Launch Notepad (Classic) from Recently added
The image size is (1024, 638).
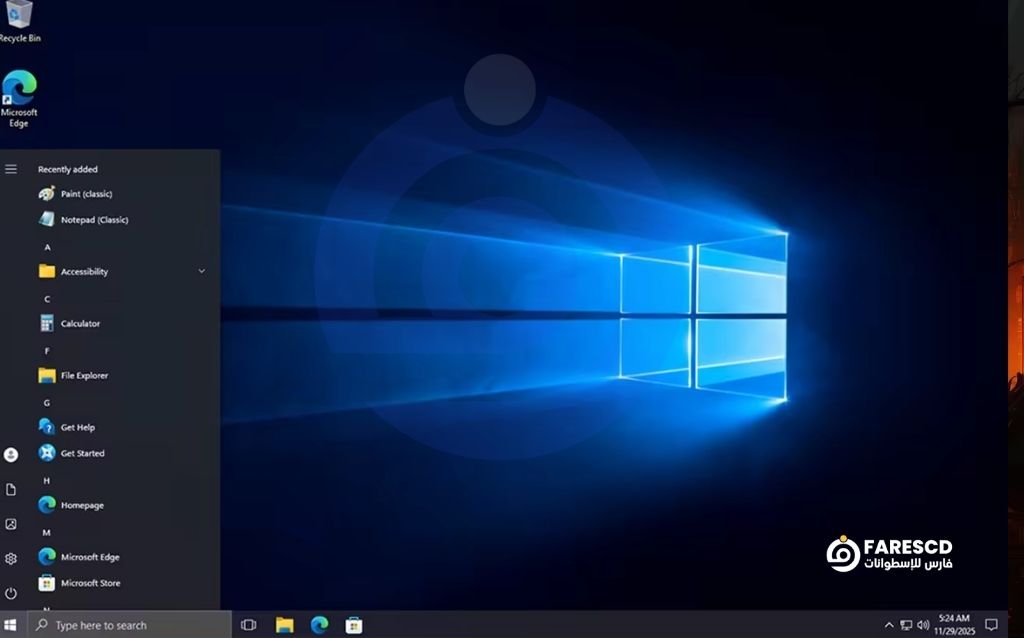coord(93,220)
